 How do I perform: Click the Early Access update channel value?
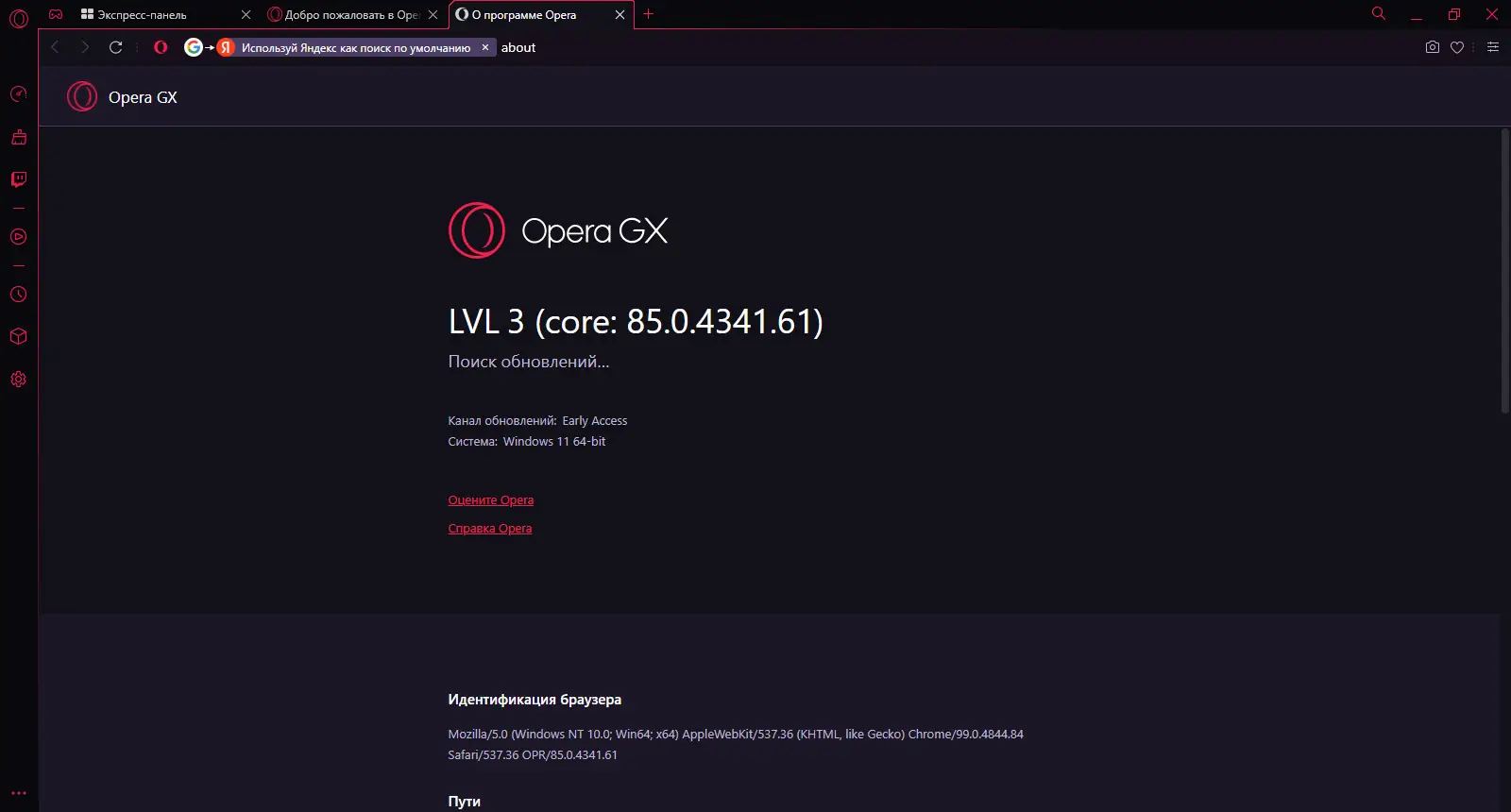pyautogui.click(x=595, y=421)
